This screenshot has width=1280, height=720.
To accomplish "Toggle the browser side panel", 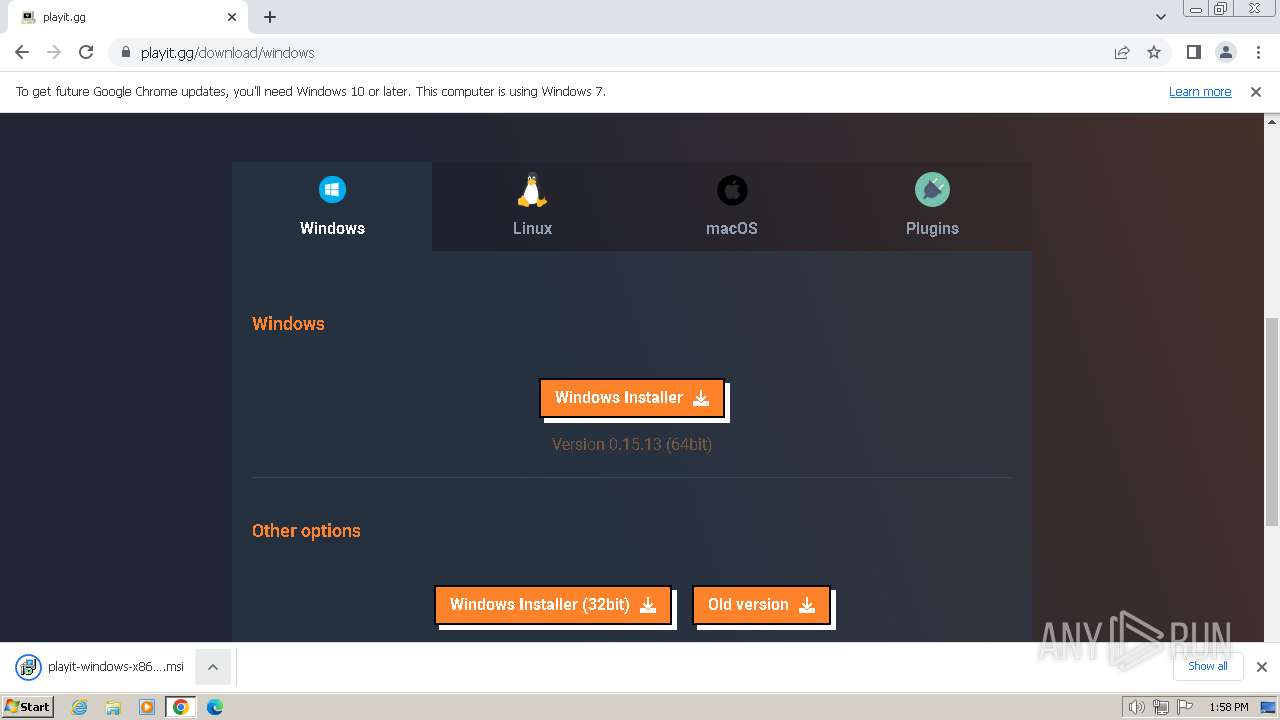I will click(x=1193, y=52).
